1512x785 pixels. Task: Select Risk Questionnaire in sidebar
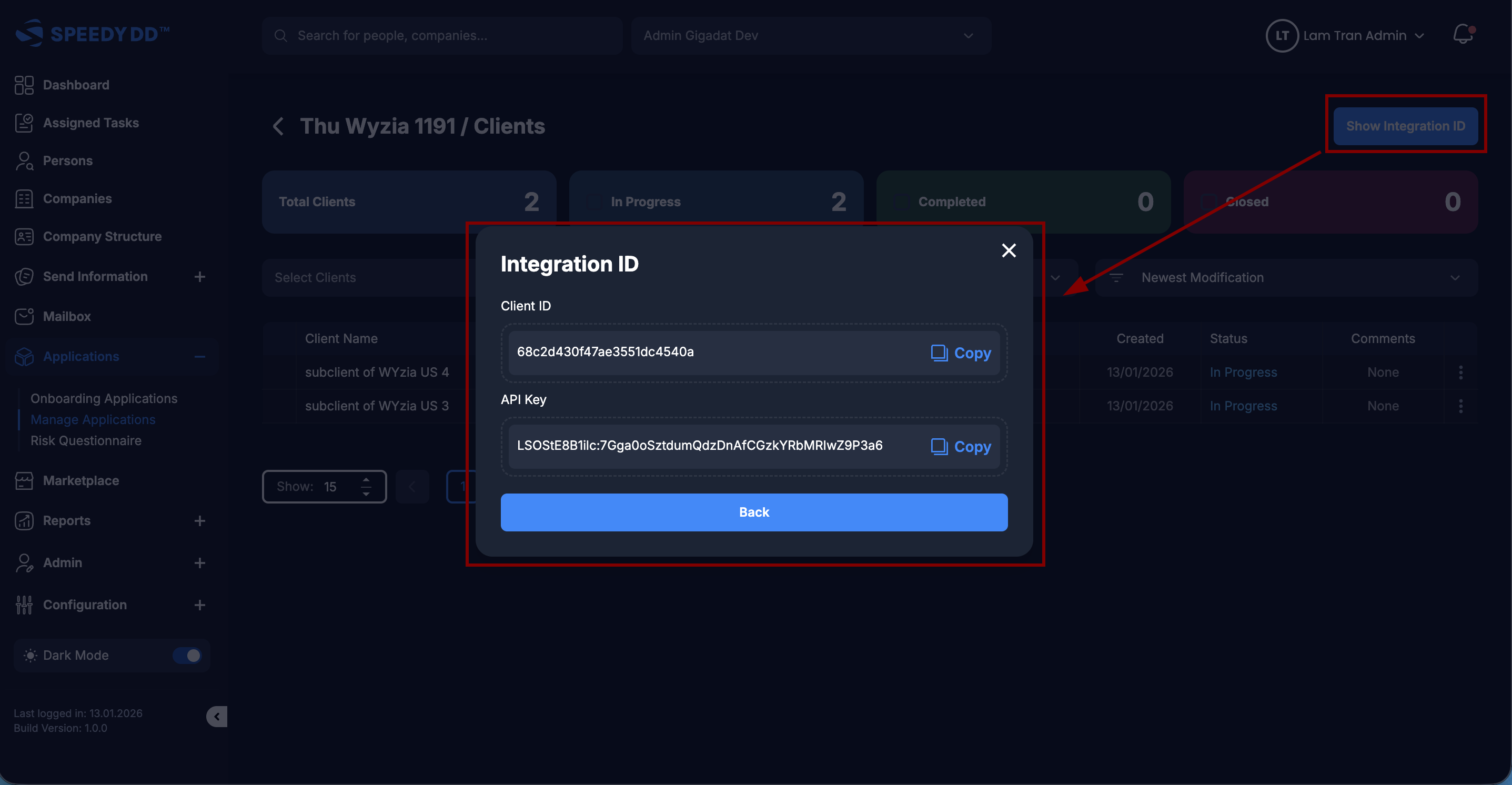86,441
